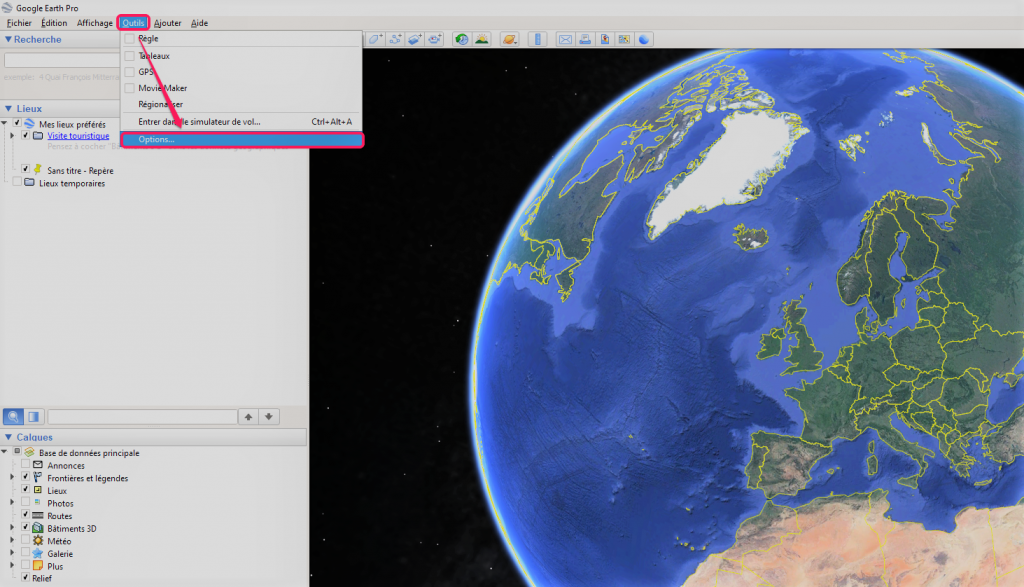Expand the Photos layer node
The height and width of the screenshot is (587, 1024).
click(x=12, y=503)
